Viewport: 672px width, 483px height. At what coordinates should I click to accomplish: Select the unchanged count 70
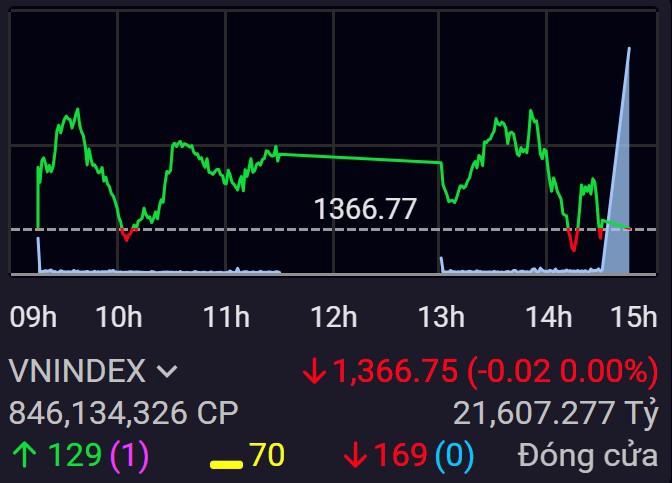(x=267, y=455)
